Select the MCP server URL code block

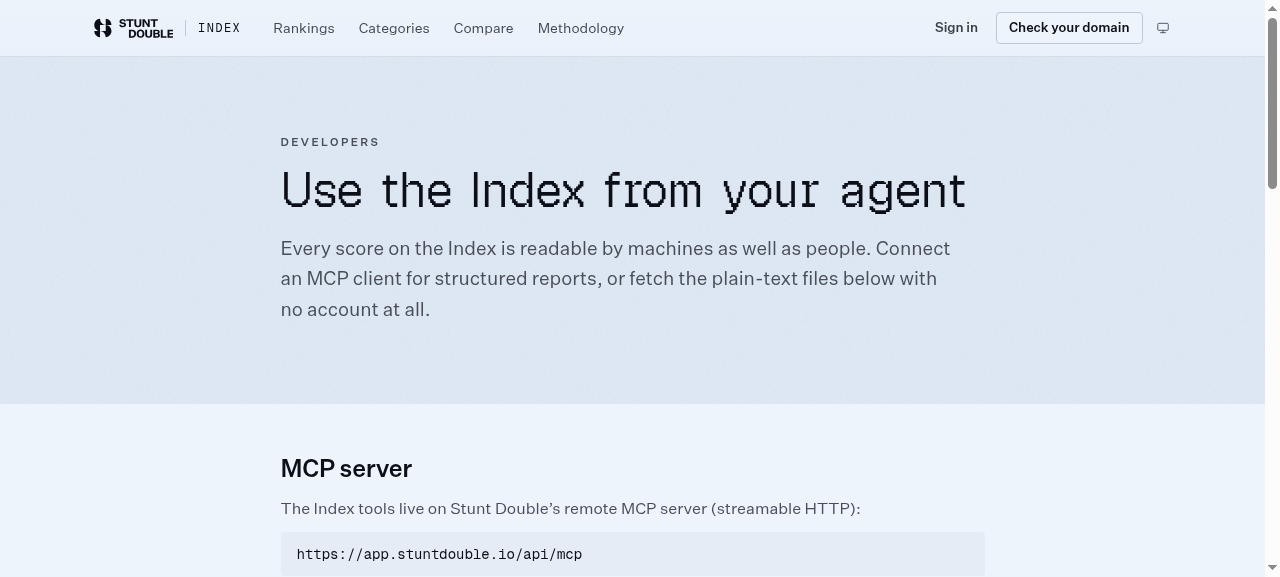click(x=633, y=554)
